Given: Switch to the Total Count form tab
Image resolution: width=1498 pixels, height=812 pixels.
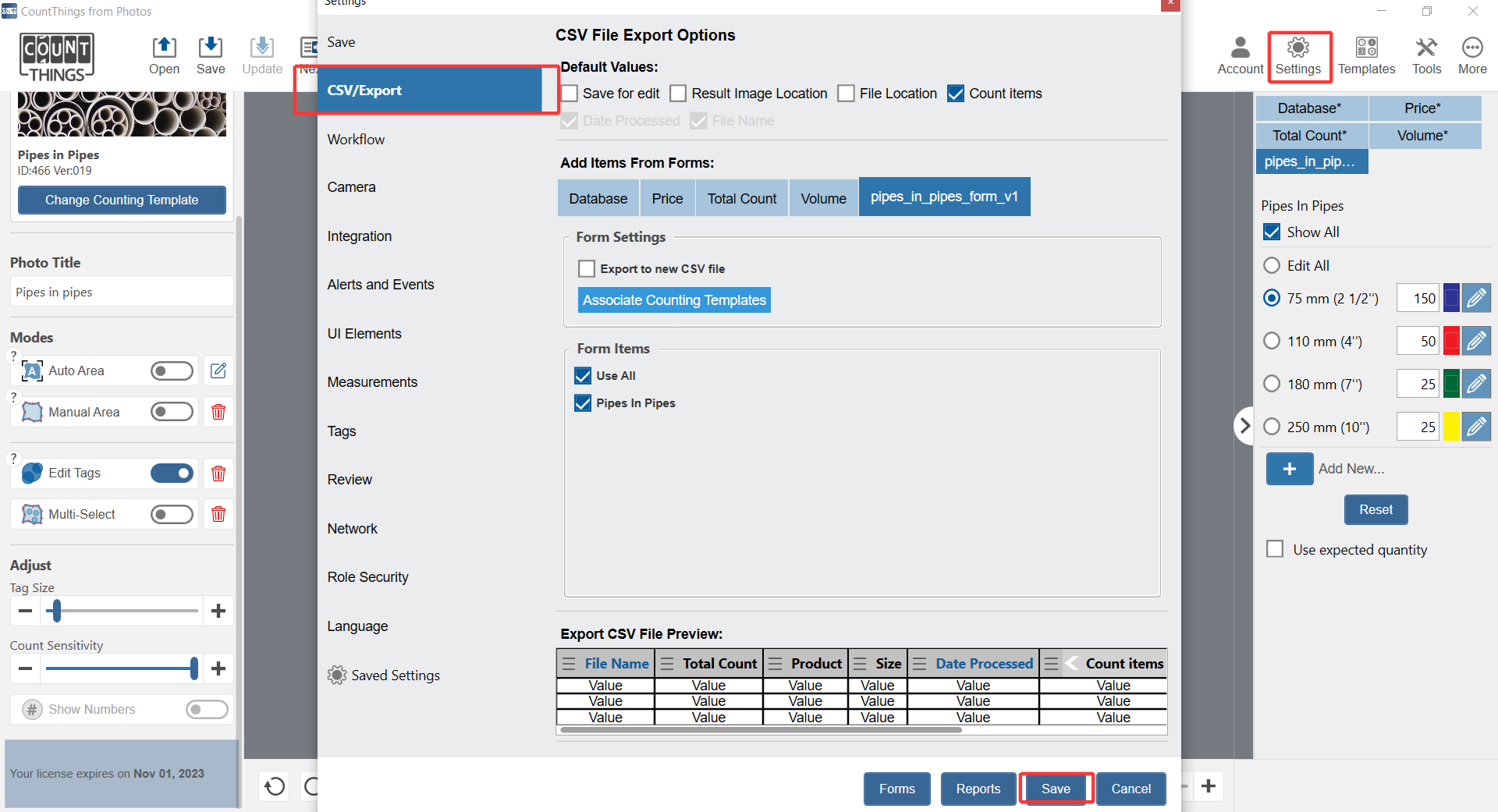Looking at the screenshot, I should click(741, 199).
